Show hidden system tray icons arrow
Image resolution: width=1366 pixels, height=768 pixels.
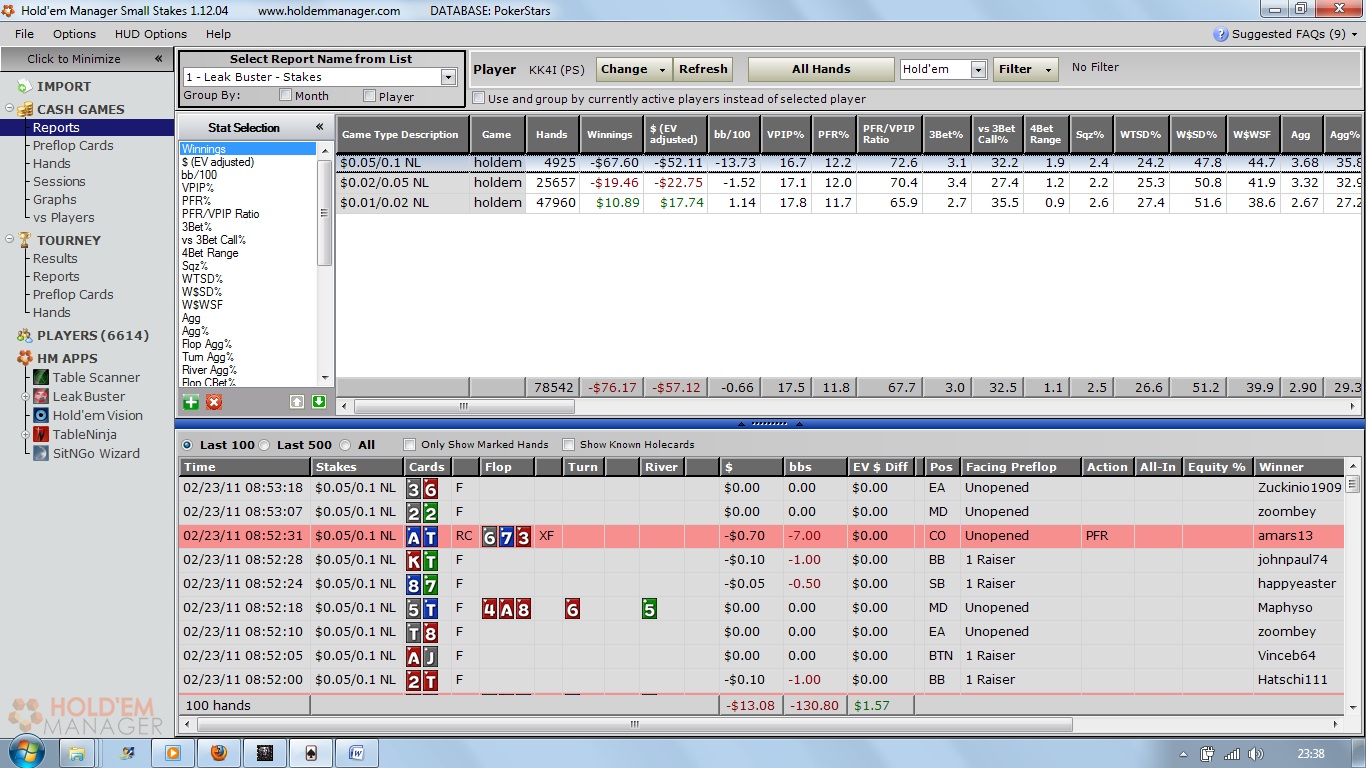(x=1185, y=754)
